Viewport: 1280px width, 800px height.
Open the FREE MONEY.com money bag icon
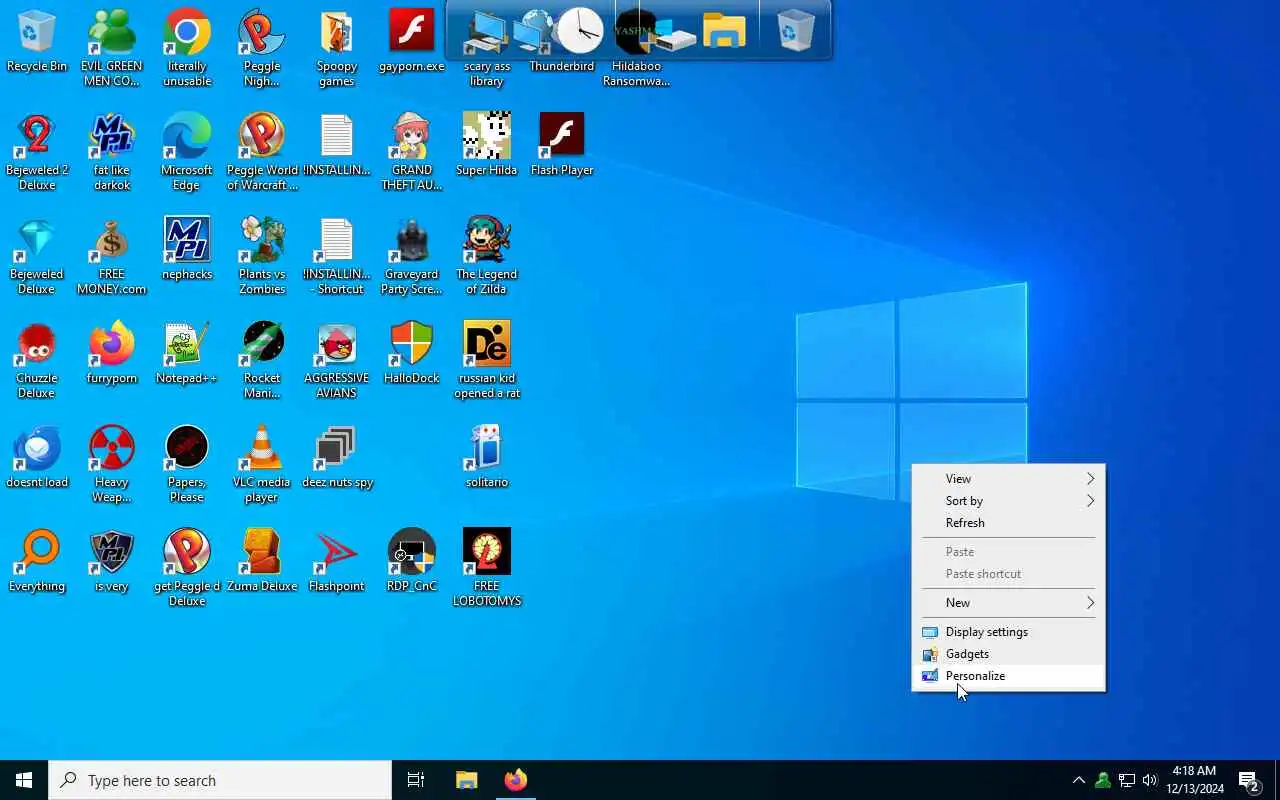pyautogui.click(x=112, y=256)
